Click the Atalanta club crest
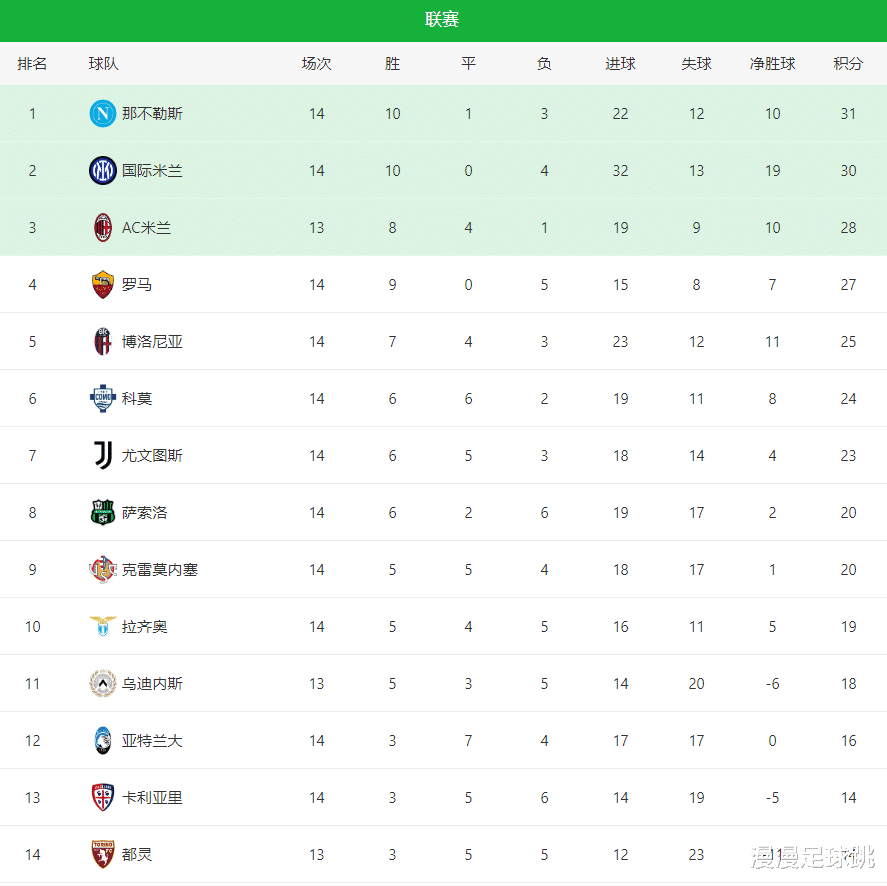 point(102,741)
